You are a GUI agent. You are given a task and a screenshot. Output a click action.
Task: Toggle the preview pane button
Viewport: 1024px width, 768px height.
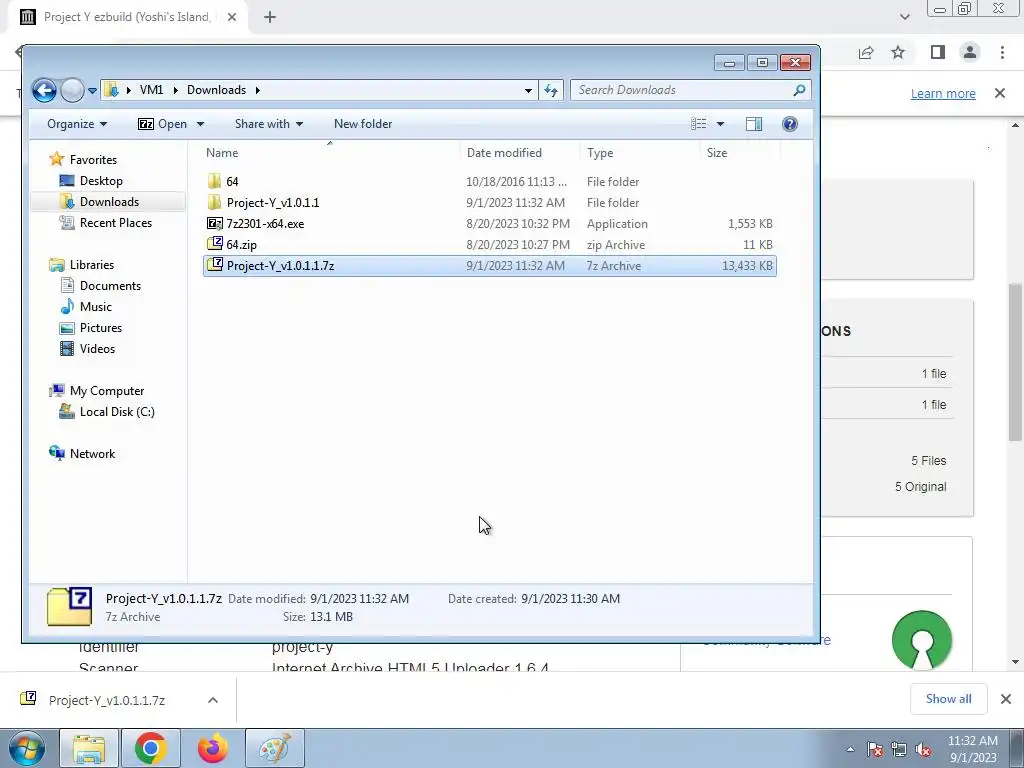click(x=754, y=124)
